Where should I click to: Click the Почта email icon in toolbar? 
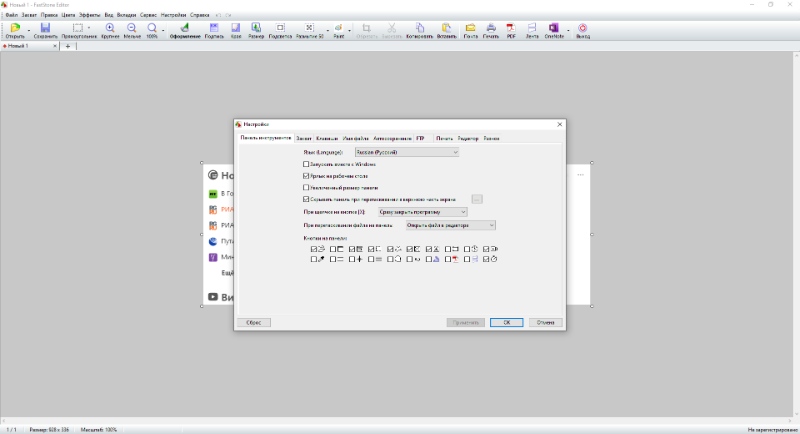coord(470,30)
